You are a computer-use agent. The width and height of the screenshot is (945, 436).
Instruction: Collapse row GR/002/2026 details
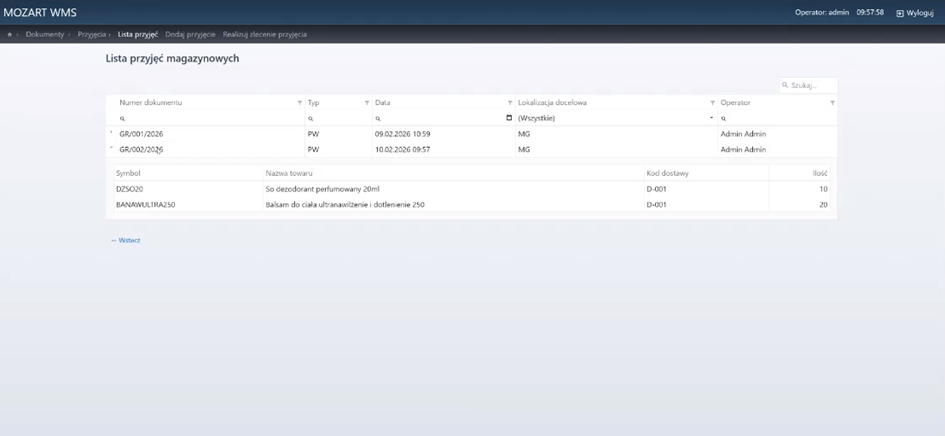(x=111, y=149)
